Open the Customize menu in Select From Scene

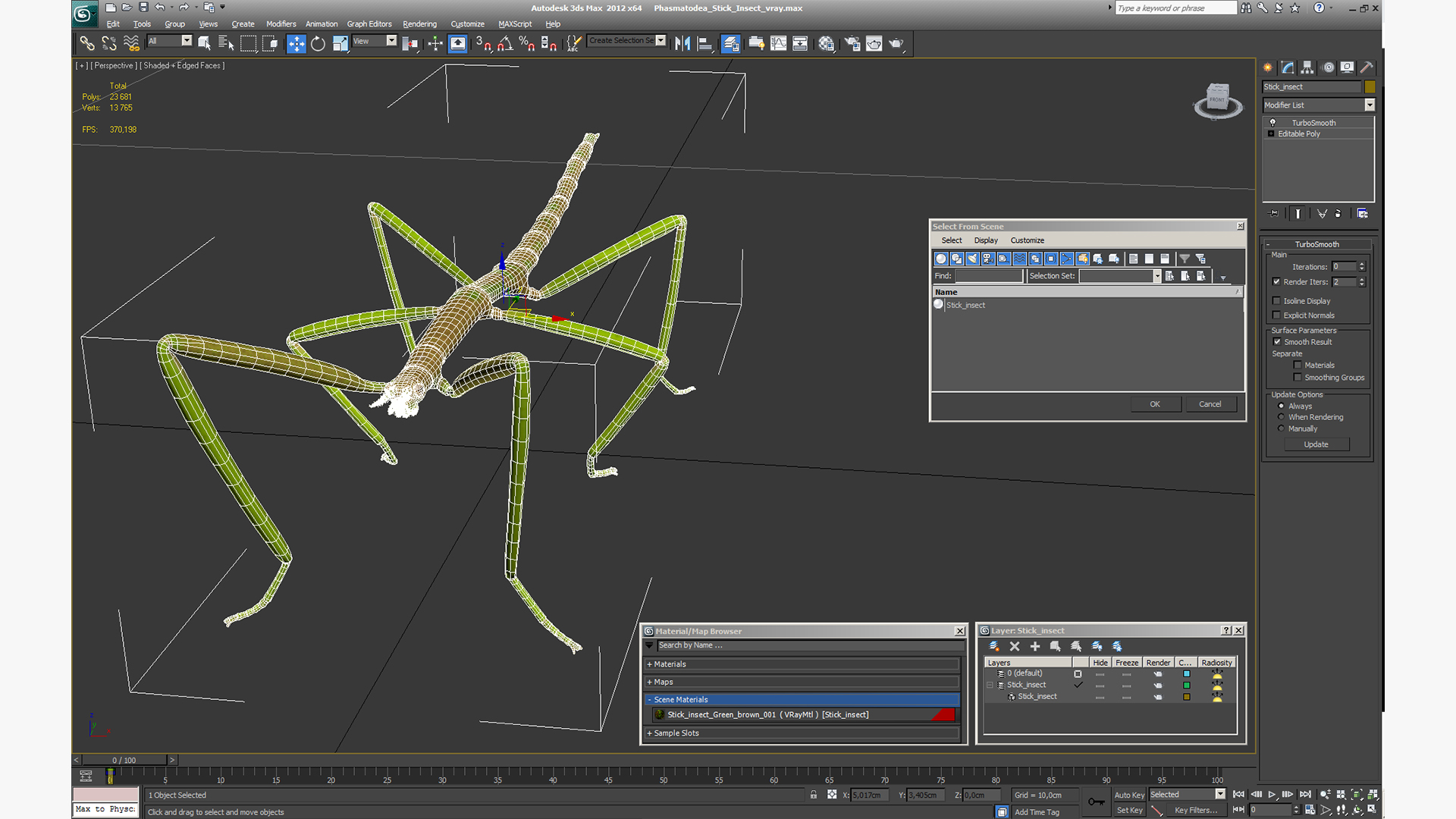point(1027,240)
